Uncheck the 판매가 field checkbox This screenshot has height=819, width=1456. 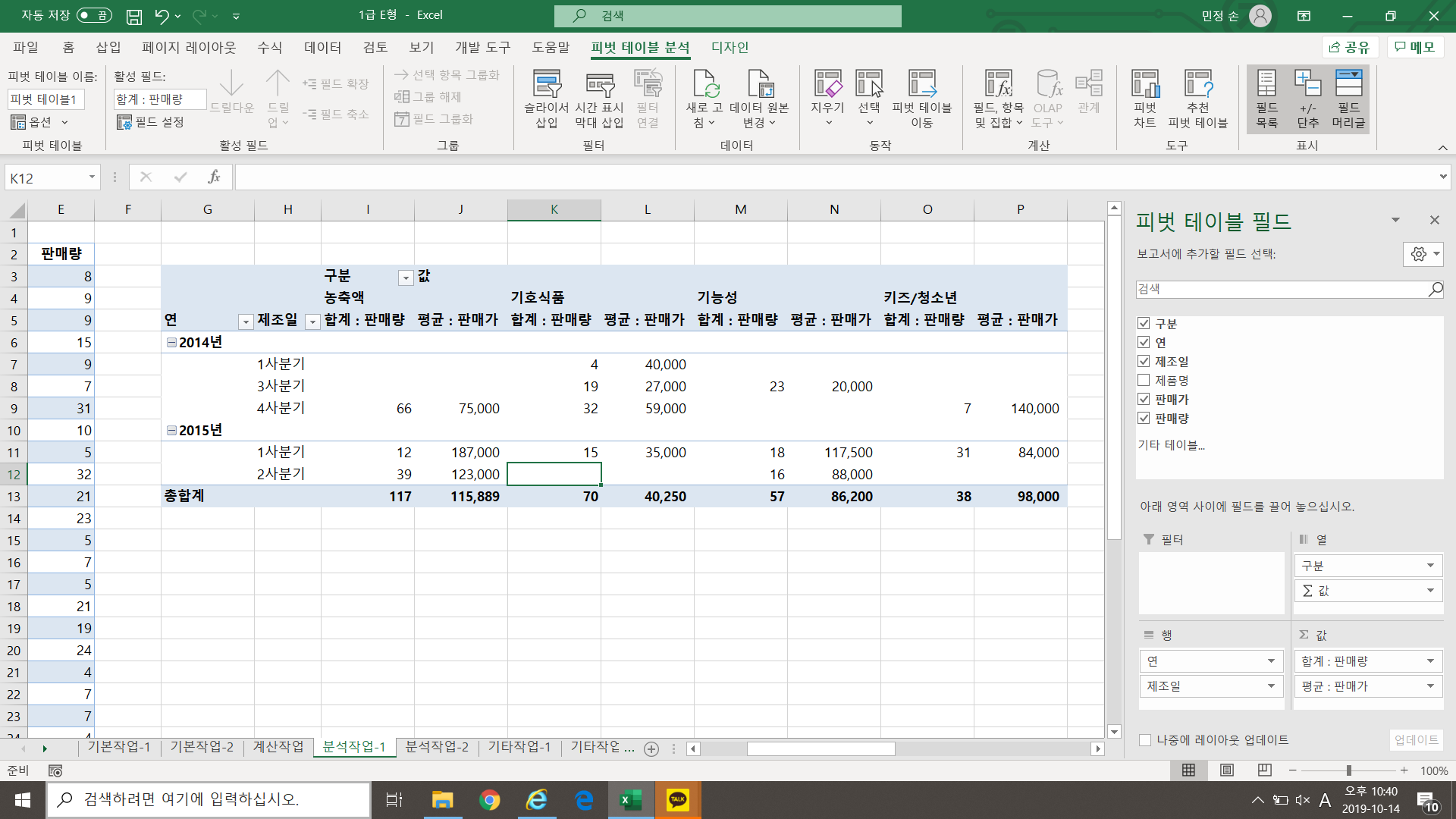[x=1144, y=400]
